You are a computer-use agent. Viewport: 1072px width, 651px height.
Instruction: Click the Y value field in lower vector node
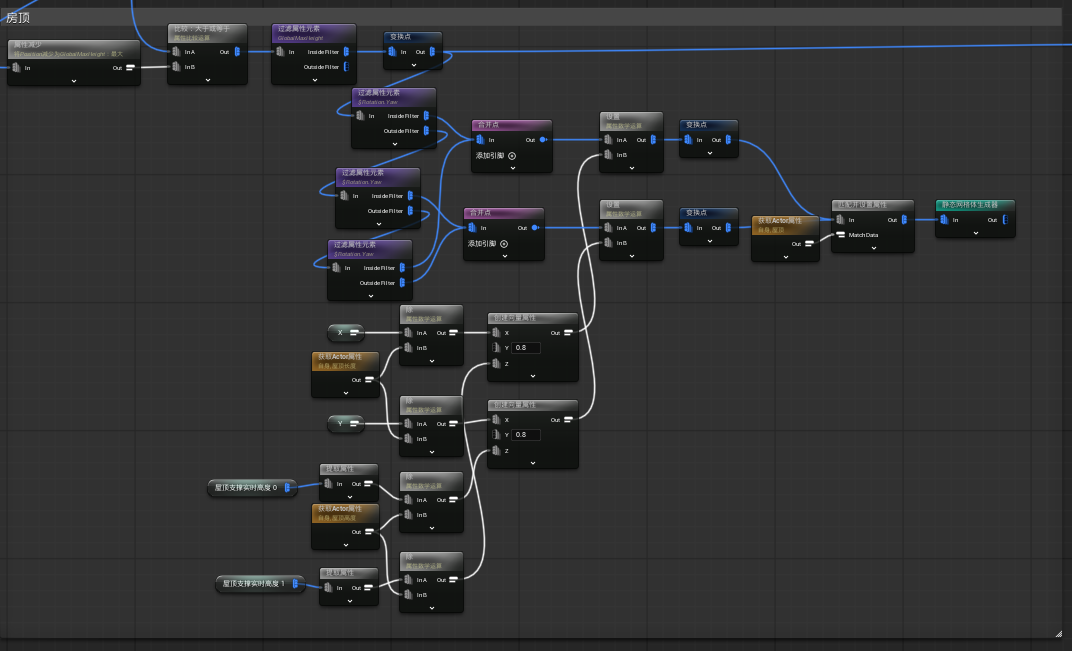tap(525, 435)
